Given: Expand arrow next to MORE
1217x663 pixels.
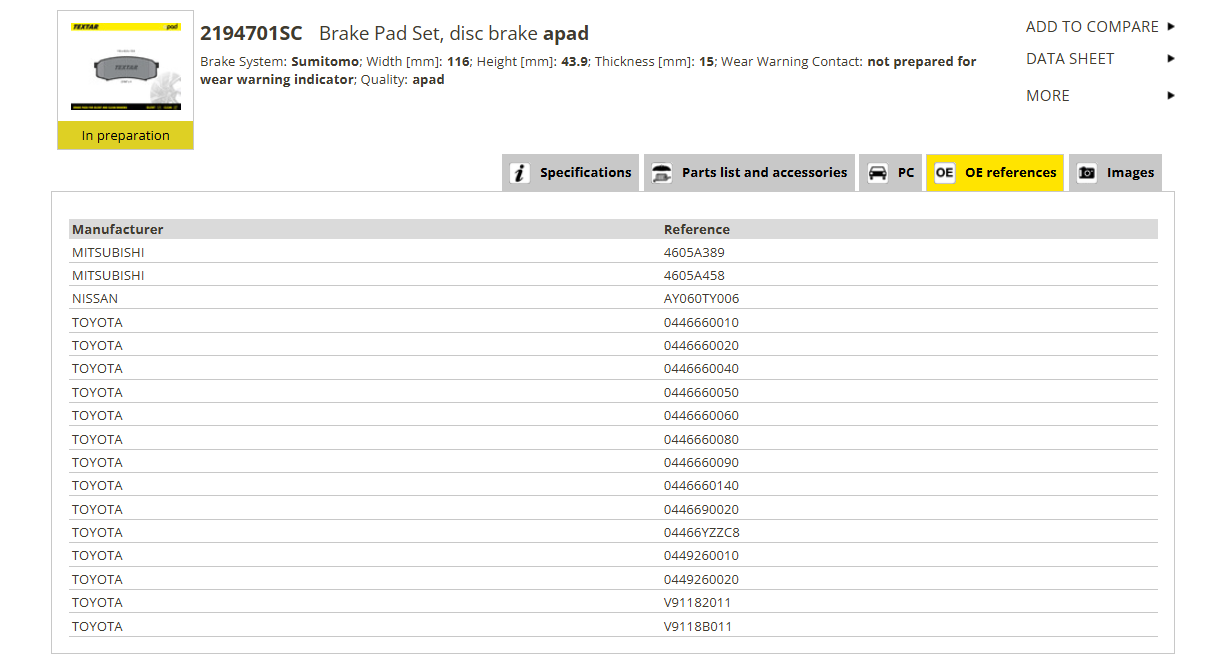Looking at the screenshot, I should 1171,96.
